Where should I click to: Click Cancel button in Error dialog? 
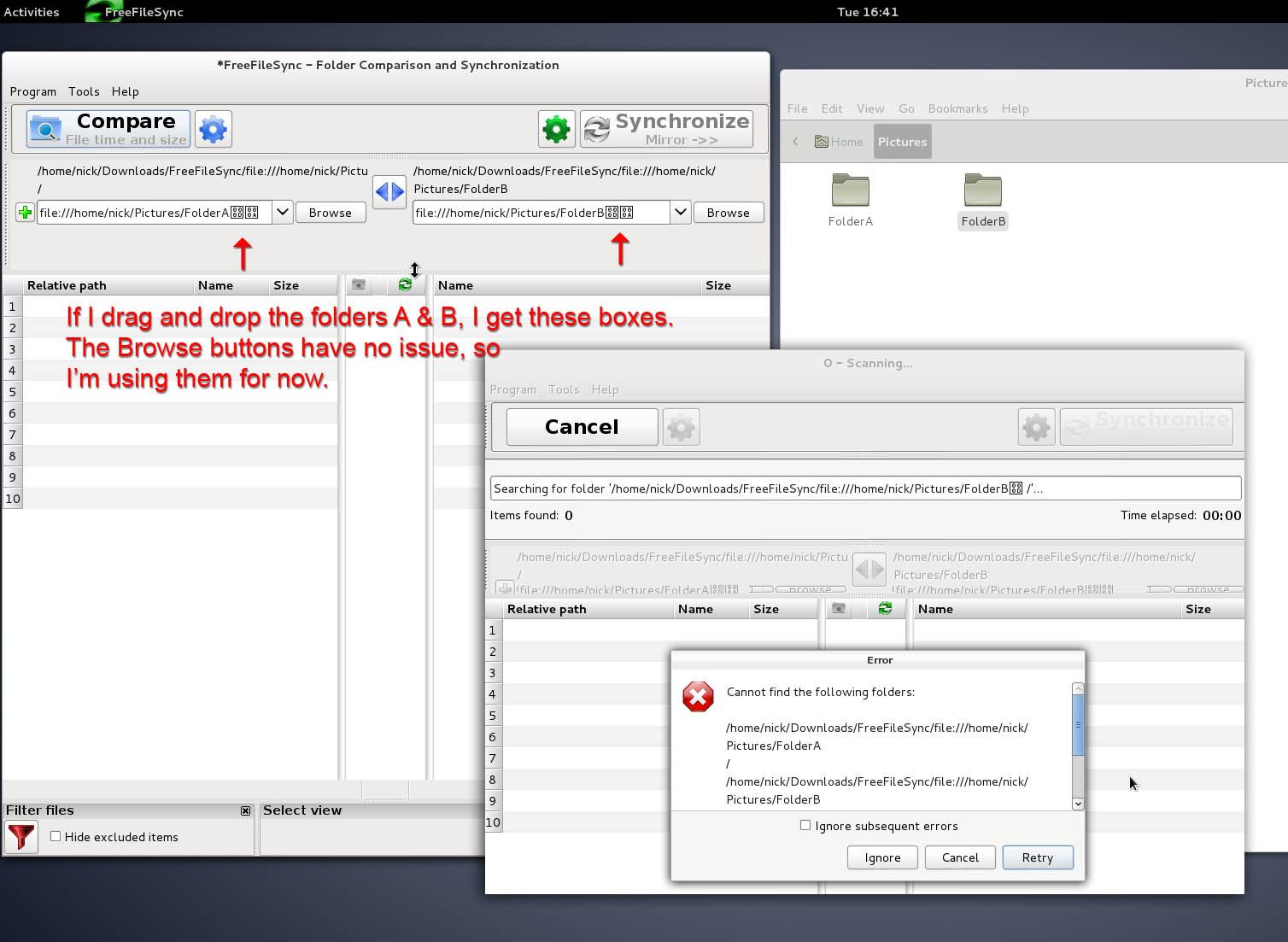tap(960, 857)
